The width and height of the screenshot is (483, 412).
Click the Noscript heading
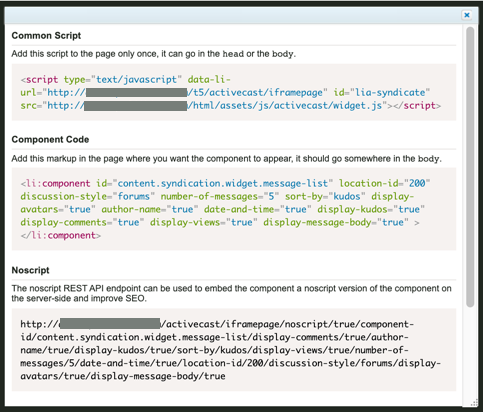pyautogui.click(x=30, y=270)
